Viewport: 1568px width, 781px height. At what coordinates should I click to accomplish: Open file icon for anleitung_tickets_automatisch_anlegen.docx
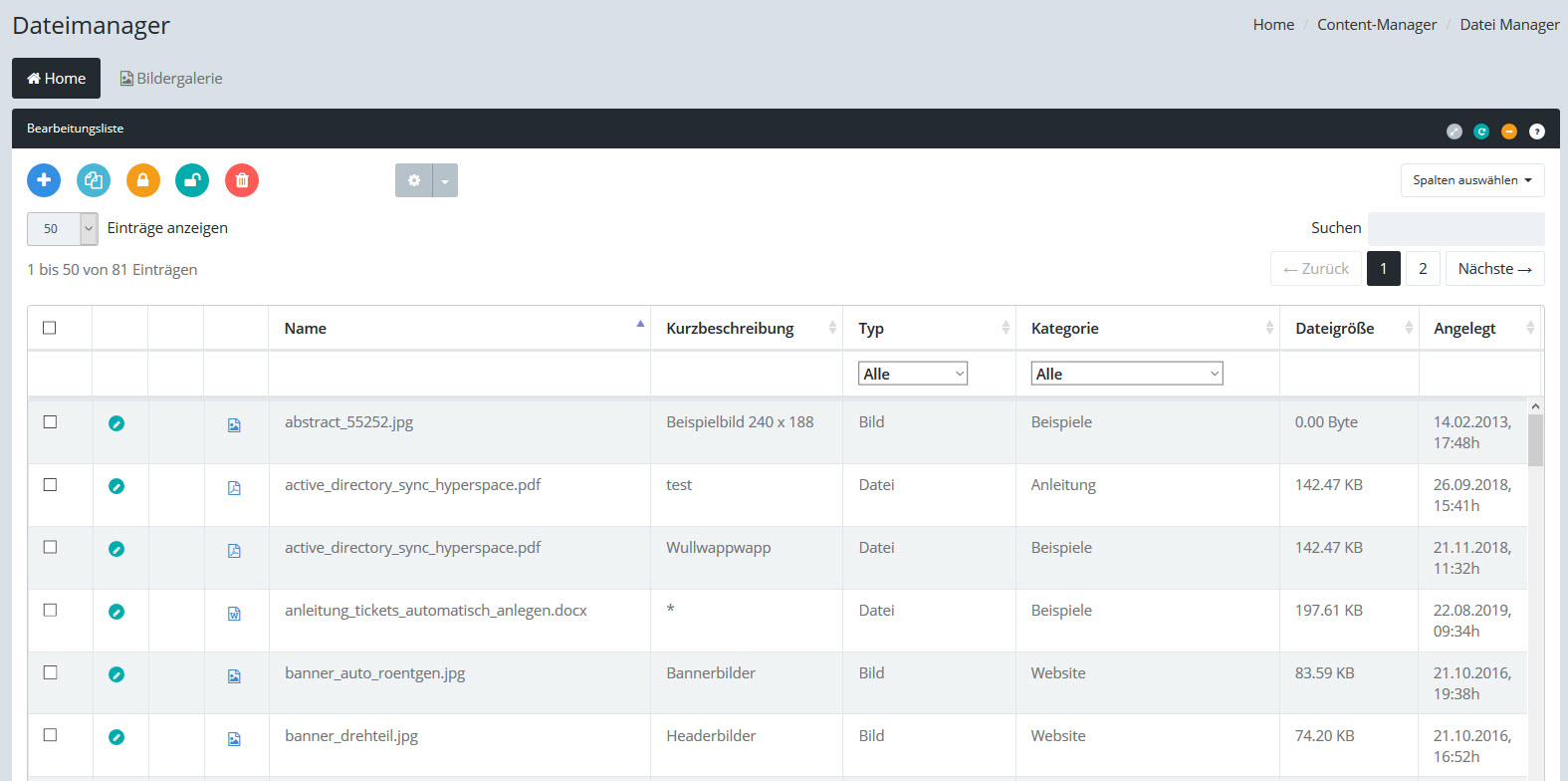(234, 614)
